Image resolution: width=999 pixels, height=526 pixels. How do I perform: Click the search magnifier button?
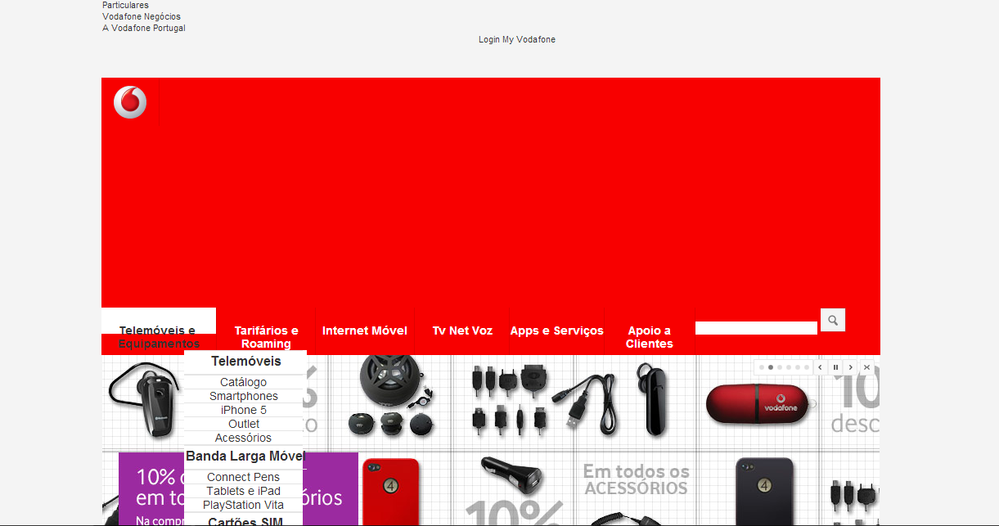pyautogui.click(x=833, y=320)
